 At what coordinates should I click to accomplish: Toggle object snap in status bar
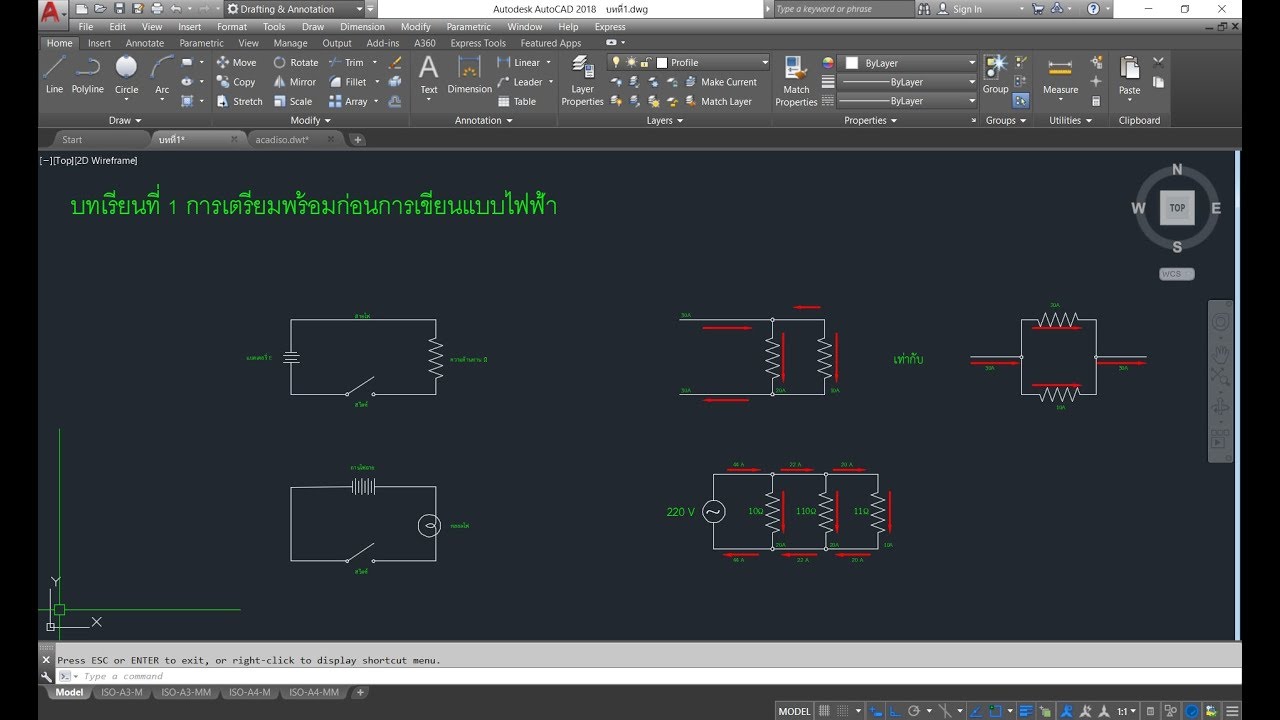(995, 711)
